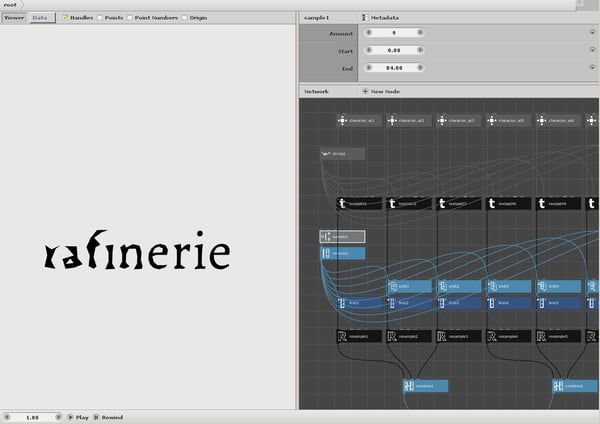Select the character_at1 node

[x=359, y=121]
